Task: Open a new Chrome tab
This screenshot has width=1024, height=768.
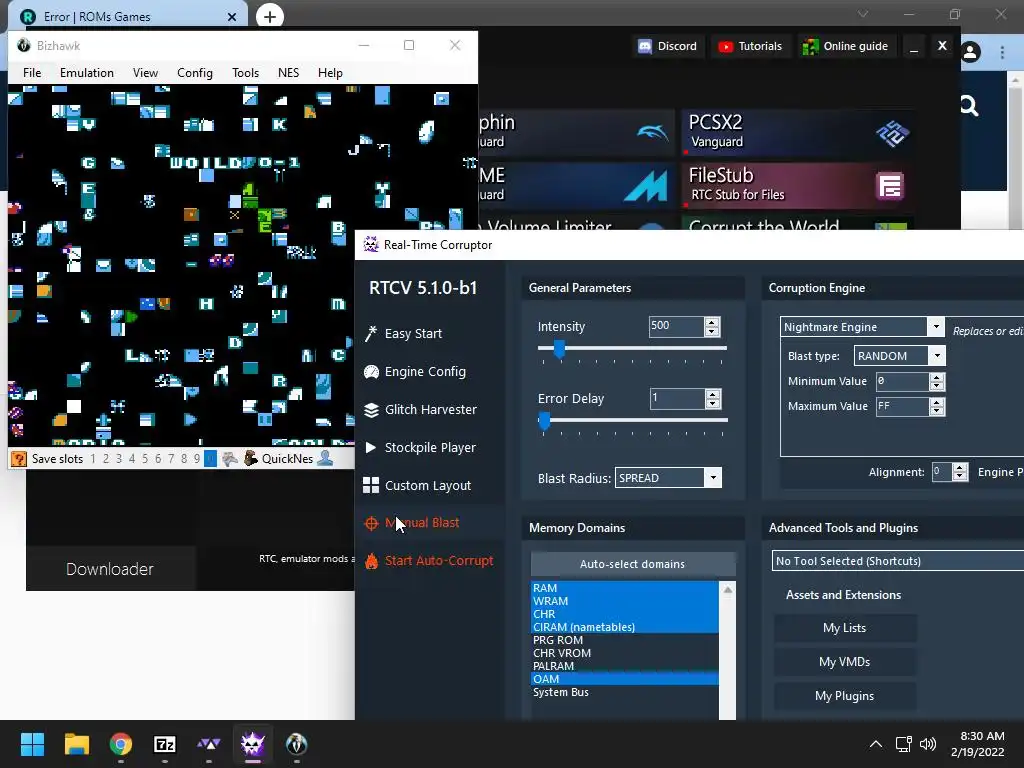Action: tap(270, 16)
